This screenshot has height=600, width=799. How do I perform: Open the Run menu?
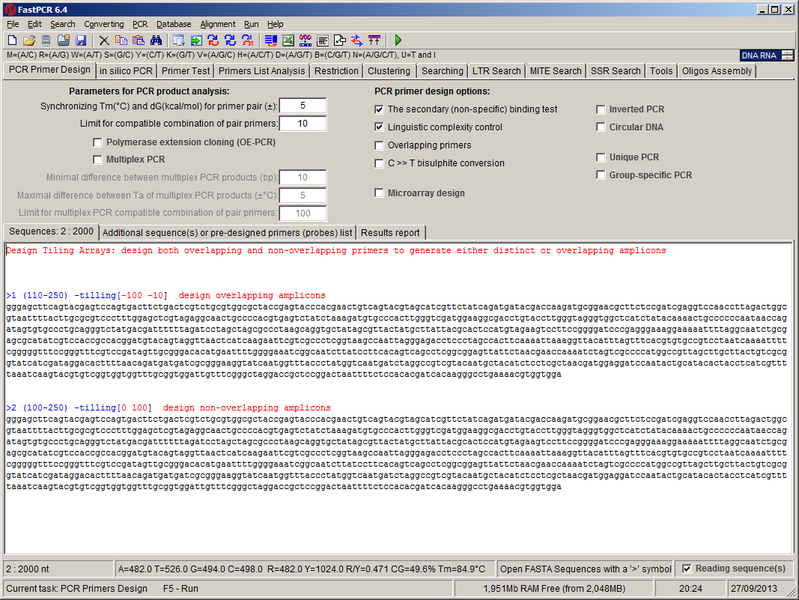tap(251, 24)
